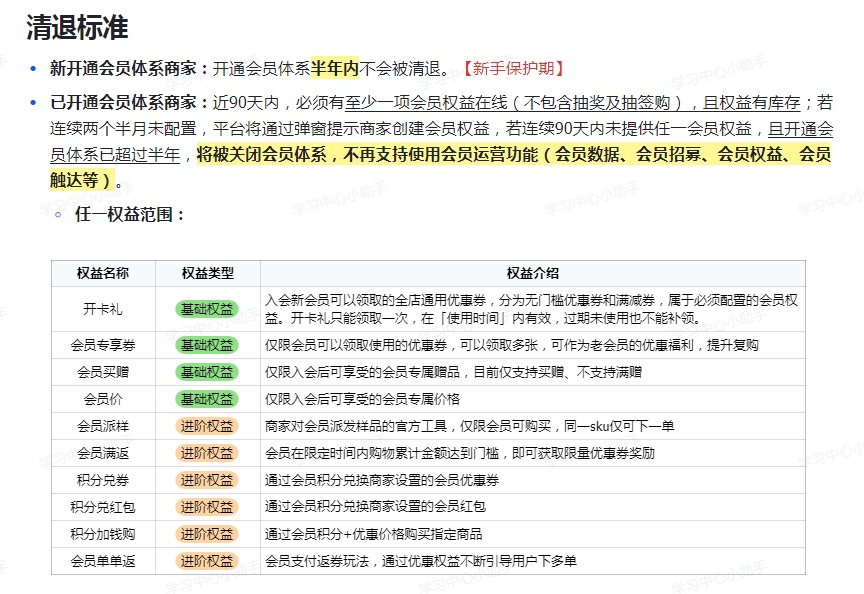
Task: Click 进阶权益 tag in 积分兑红包 row
Action: click(x=207, y=507)
